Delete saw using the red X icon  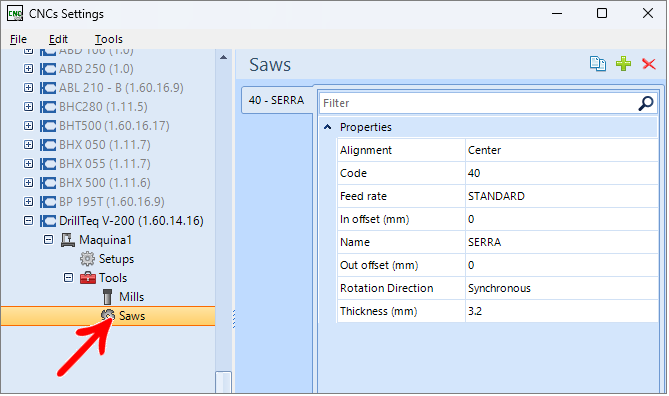[x=649, y=64]
